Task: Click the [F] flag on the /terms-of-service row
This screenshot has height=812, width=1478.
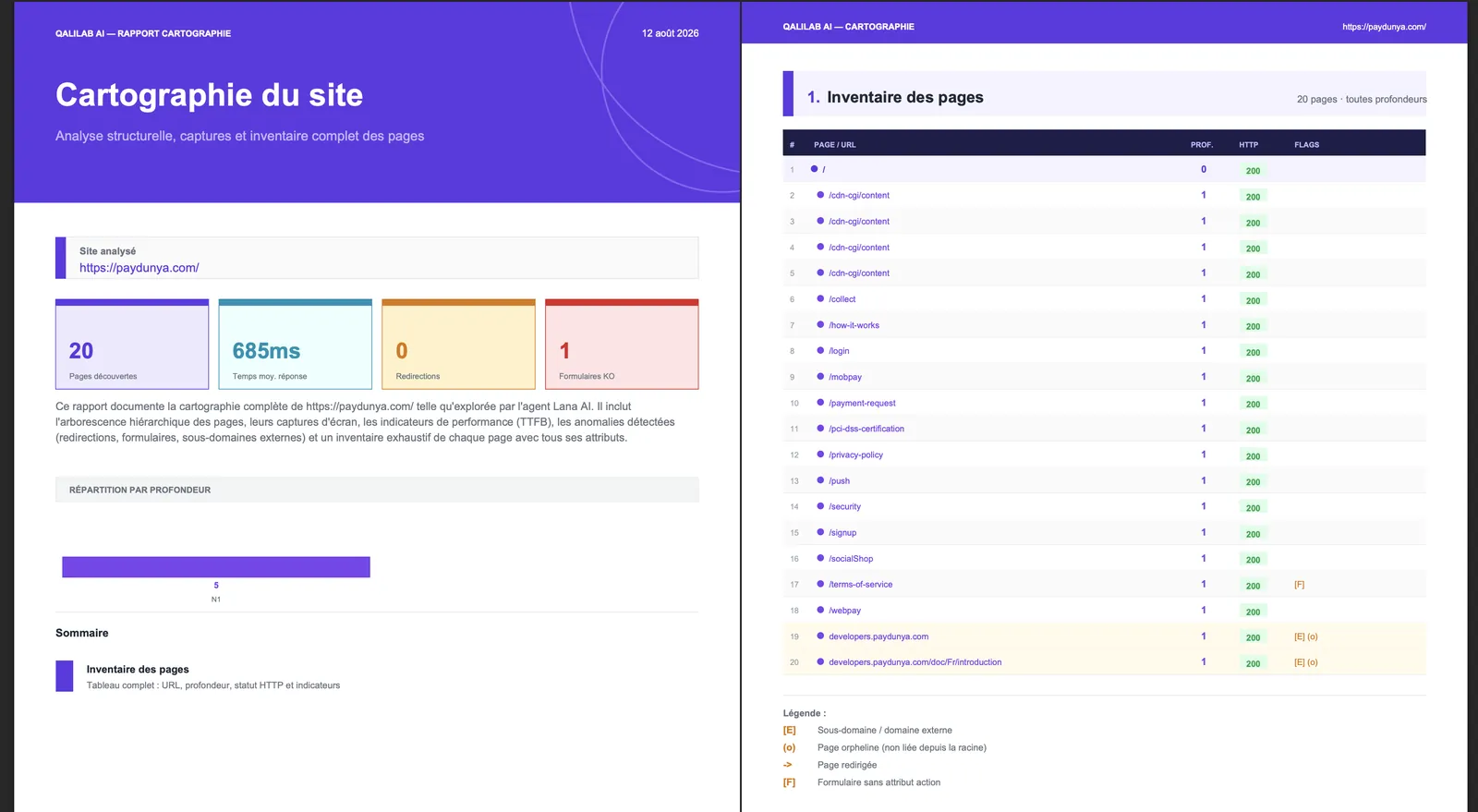Action: click(x=1299, y=585)
